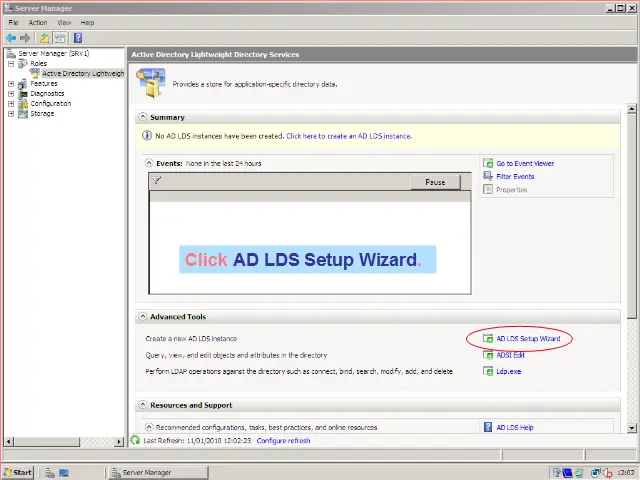Viewport: 640px width, 480px height.
Task: Click the Start button
Action: pos(18,472)
